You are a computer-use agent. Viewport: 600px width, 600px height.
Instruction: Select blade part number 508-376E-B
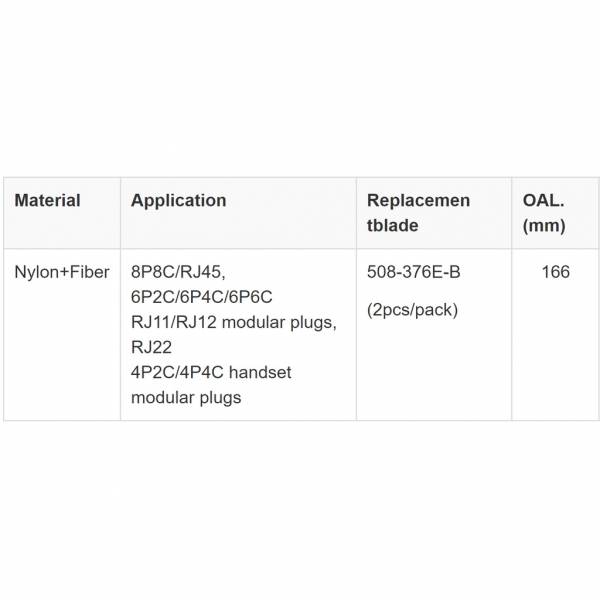[x=415, y=272]
